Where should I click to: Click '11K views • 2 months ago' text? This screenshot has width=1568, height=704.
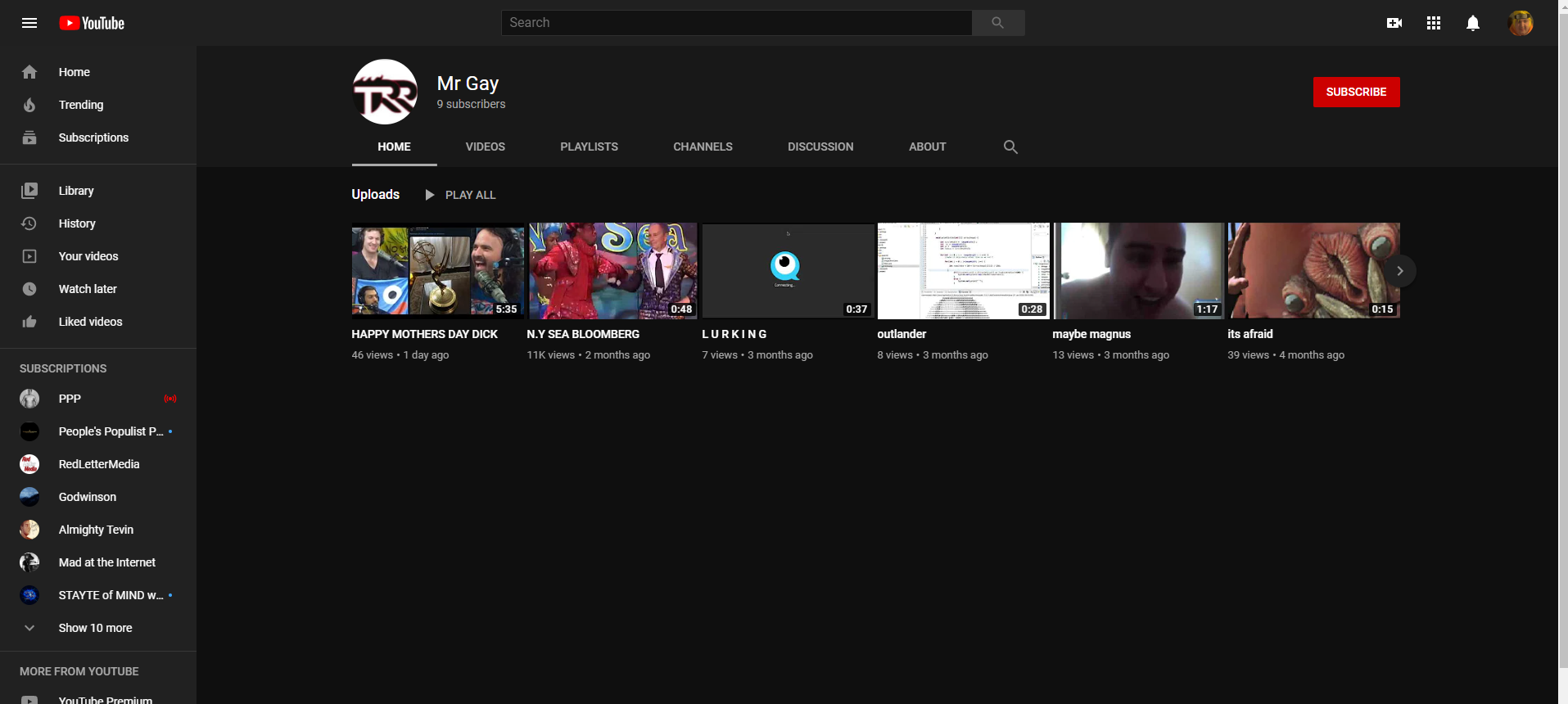589,355
